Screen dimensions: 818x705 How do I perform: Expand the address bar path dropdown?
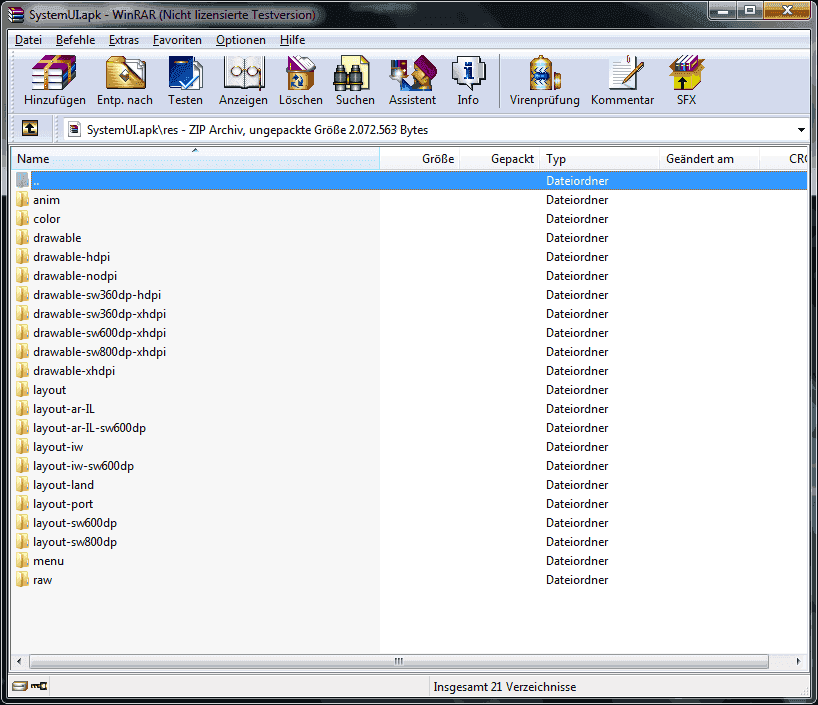pos(801,129)
